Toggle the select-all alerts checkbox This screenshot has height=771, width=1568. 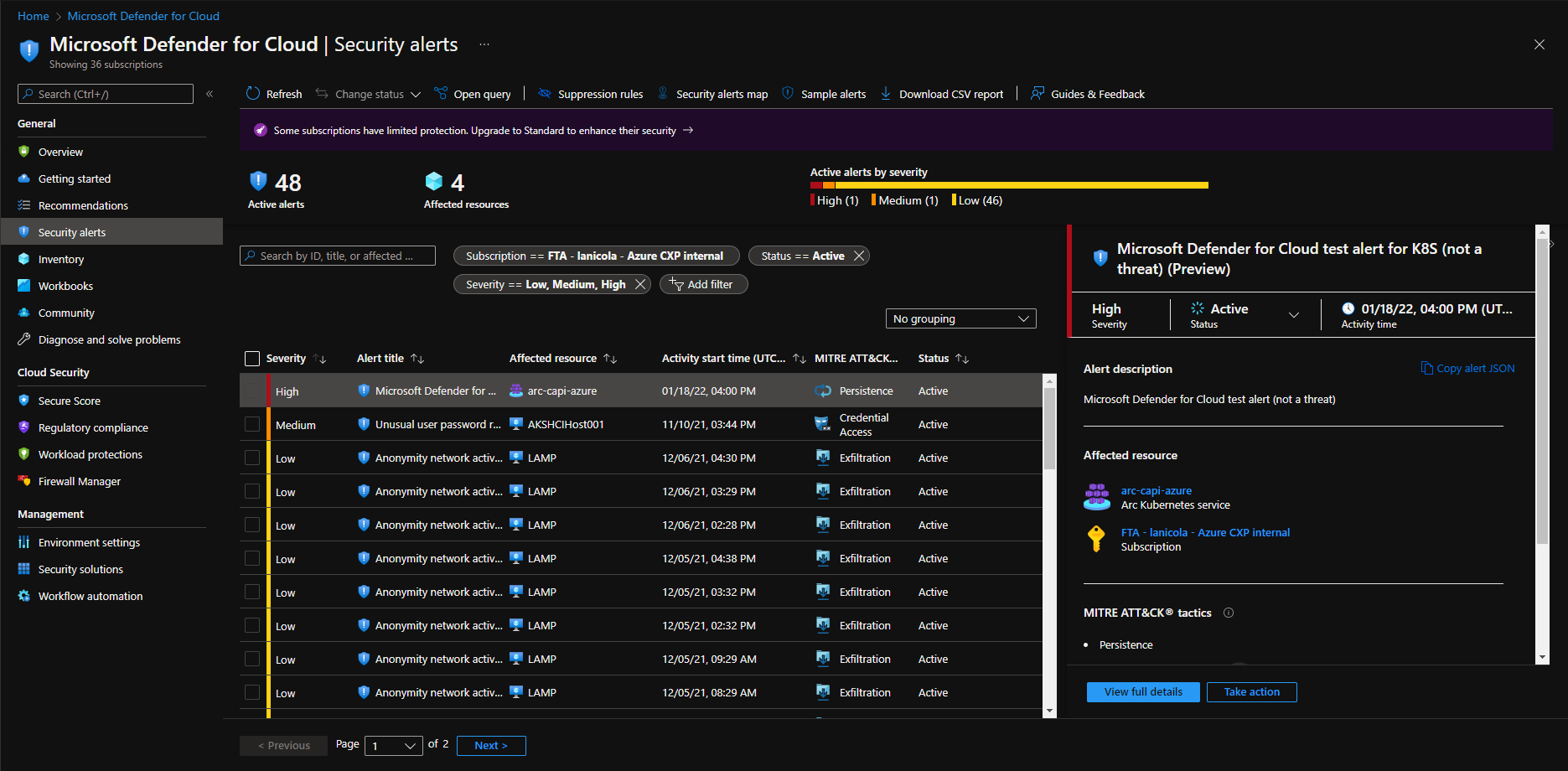click(252, 359)
